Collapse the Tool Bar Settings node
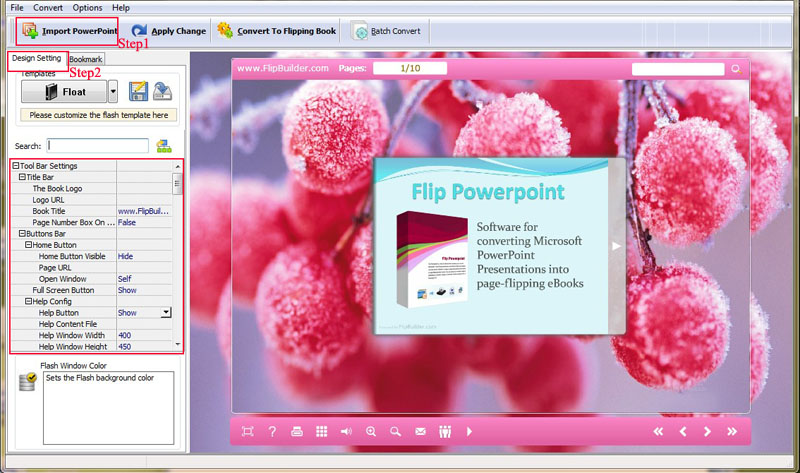 point(16,166)
